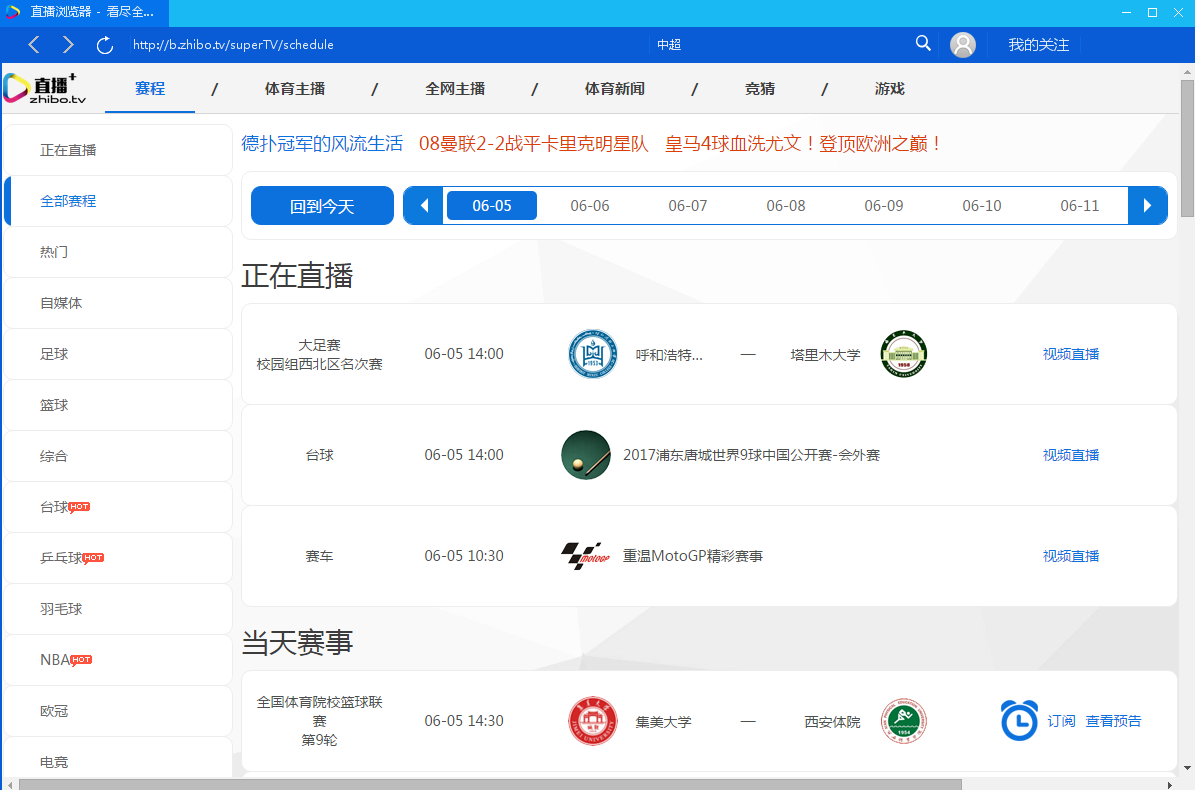Open 视频直播 for the MotoGP replay
This screenshot has width=1195, height=790.
point(1070,555)
